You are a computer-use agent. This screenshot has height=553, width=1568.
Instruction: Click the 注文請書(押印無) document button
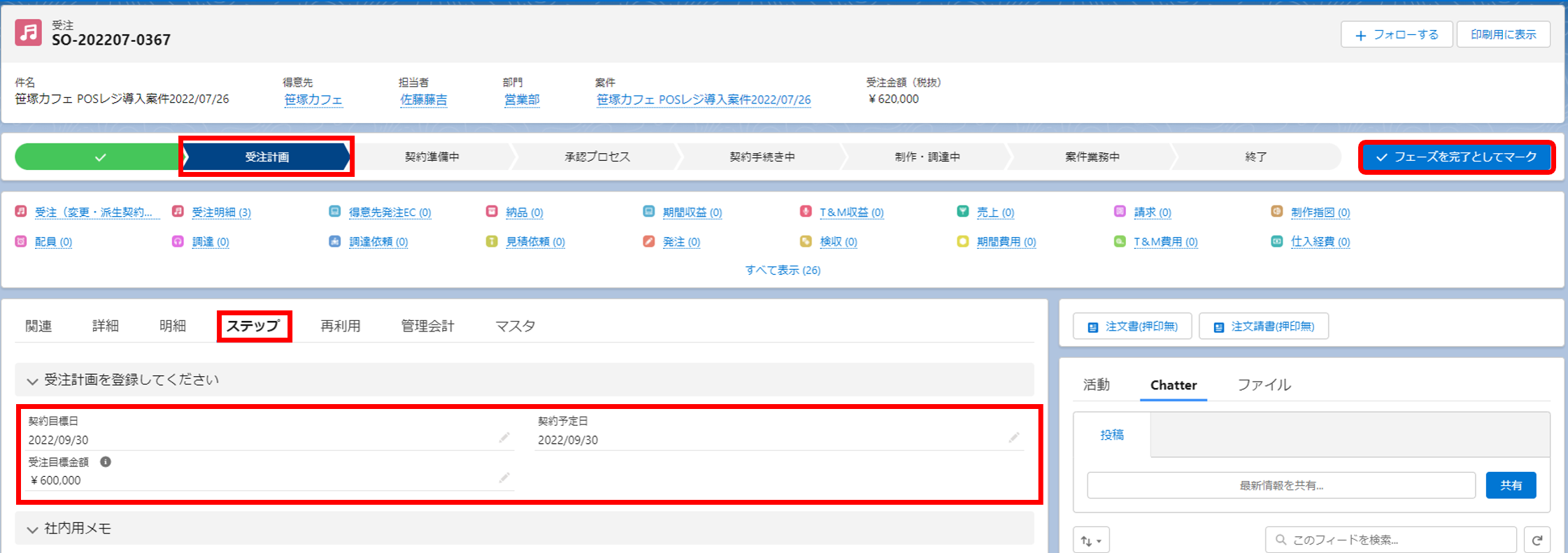[x=1263, y=326]
